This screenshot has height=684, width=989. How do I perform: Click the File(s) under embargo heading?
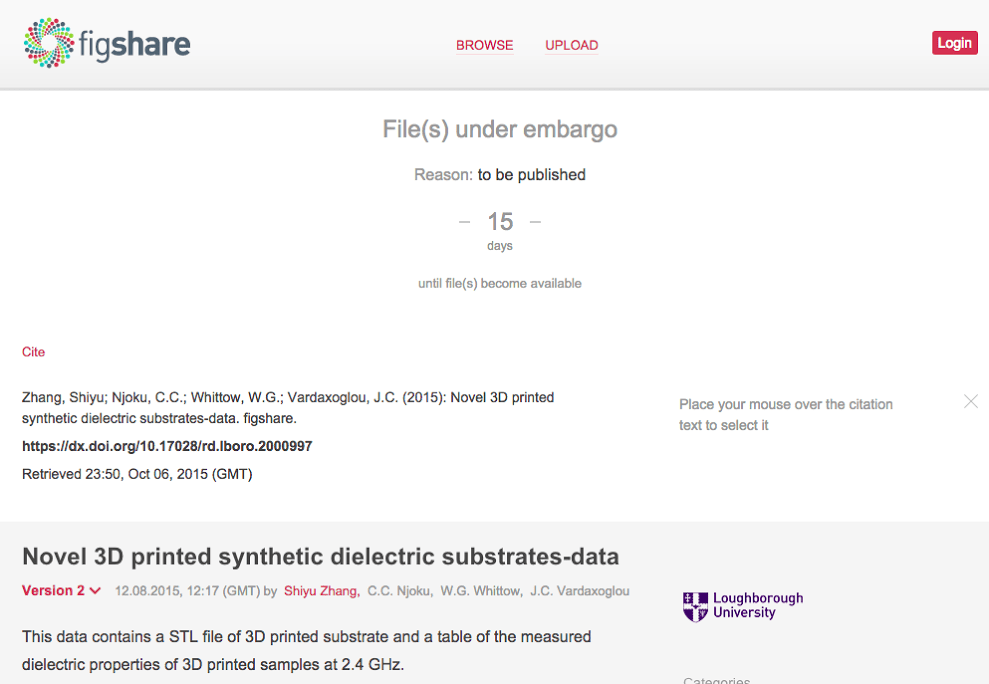pos(500,129)
